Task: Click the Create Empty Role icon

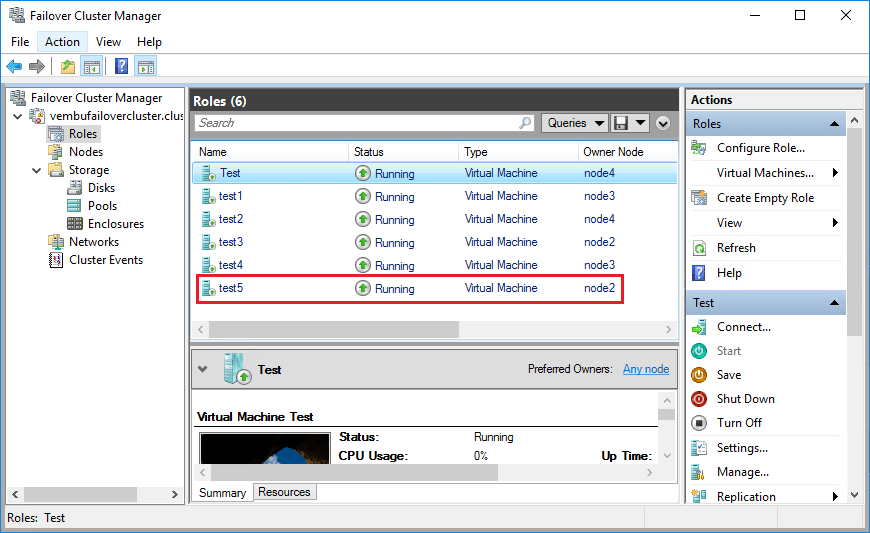Action: point(699,198)
